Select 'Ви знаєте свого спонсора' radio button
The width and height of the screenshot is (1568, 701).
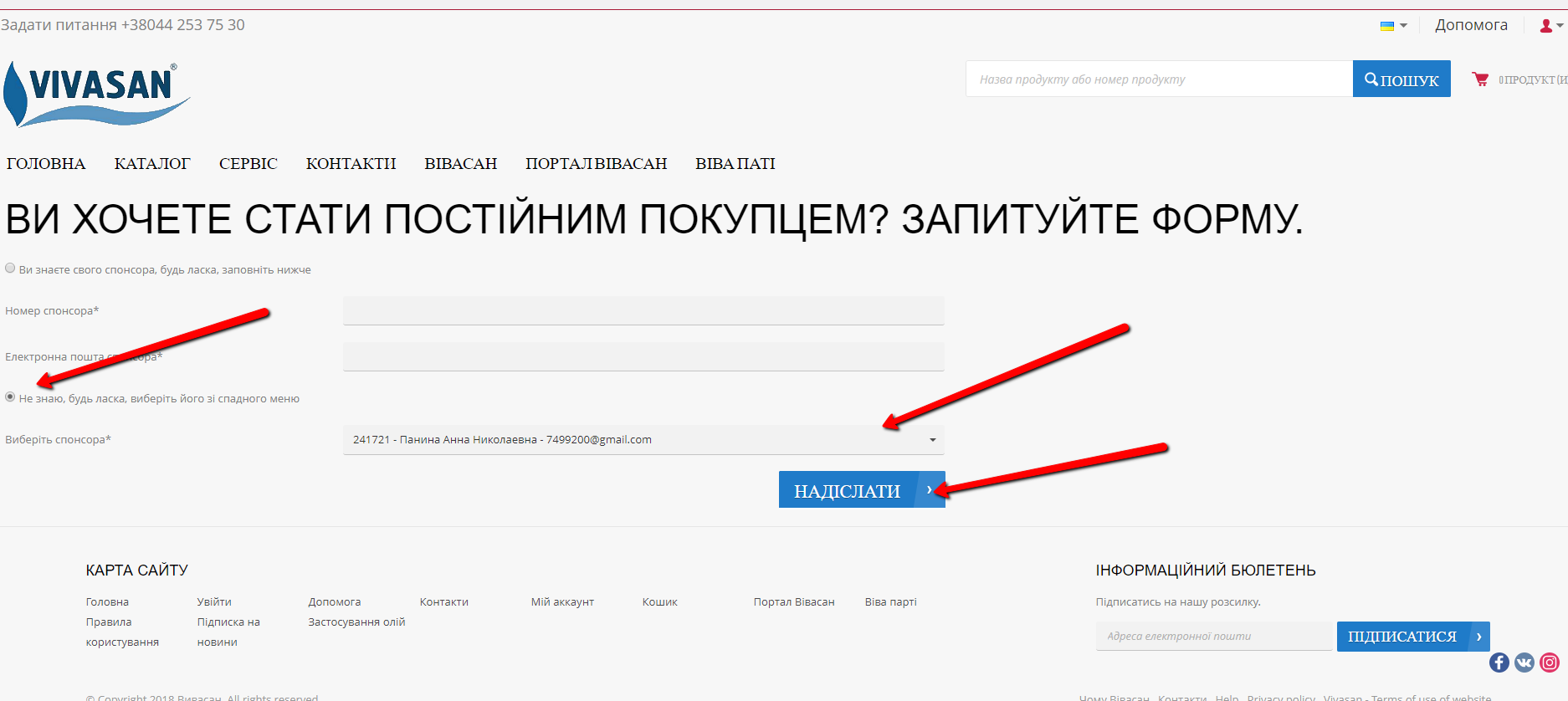(10, 269)
